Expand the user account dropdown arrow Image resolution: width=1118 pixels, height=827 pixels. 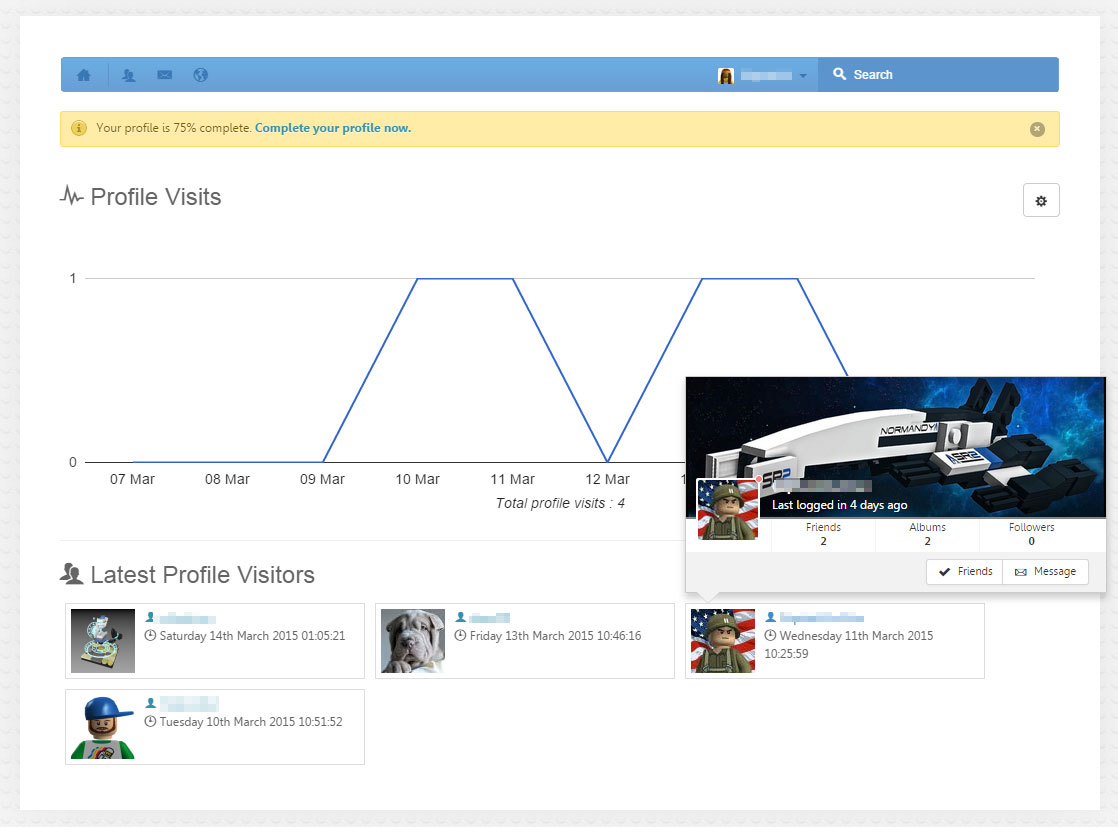pos(803,76)
